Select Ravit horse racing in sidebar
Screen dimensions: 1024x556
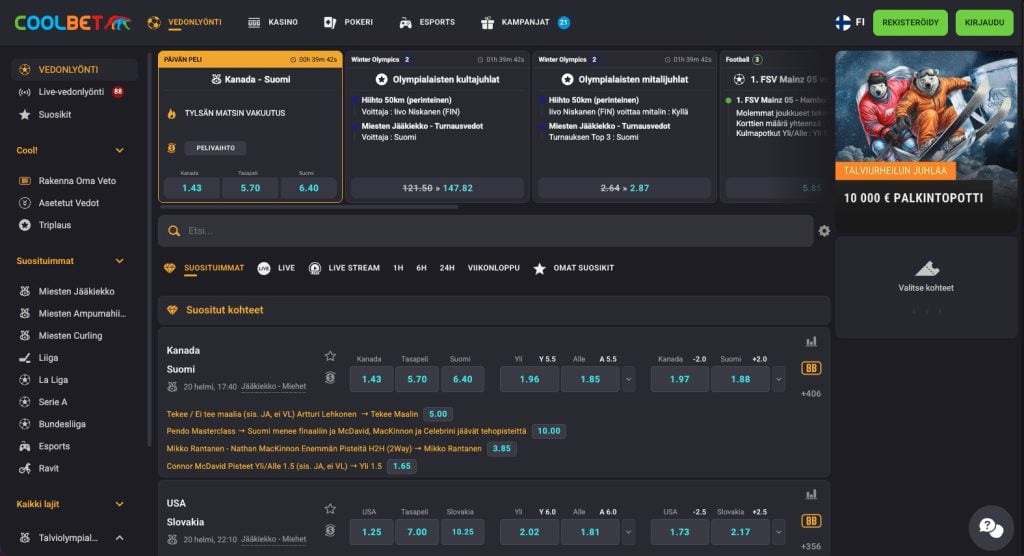[x=48, y=468]
